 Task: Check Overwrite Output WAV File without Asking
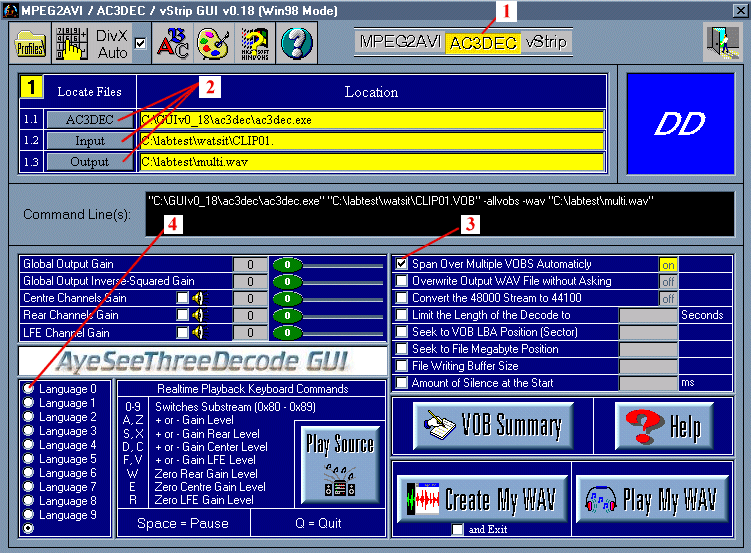[401, 281]
